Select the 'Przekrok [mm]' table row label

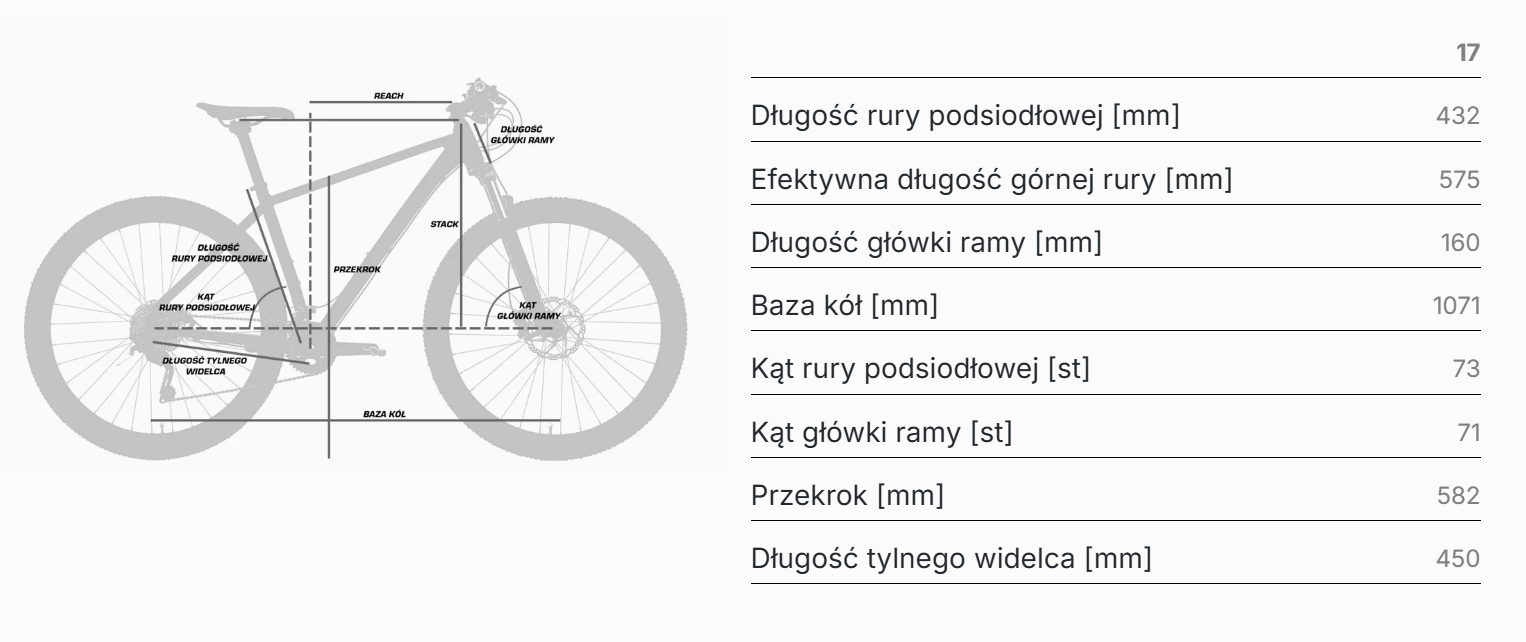click(847, 496)
